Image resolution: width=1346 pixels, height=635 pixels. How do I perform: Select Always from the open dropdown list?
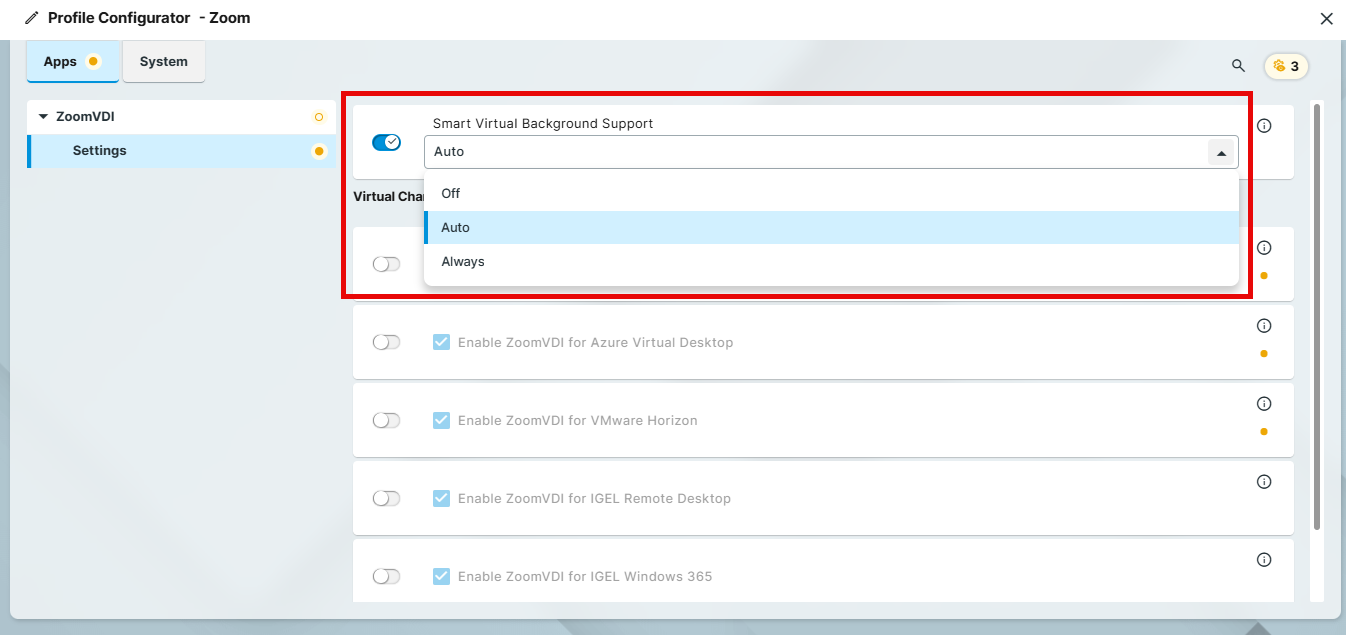[463, 261]
